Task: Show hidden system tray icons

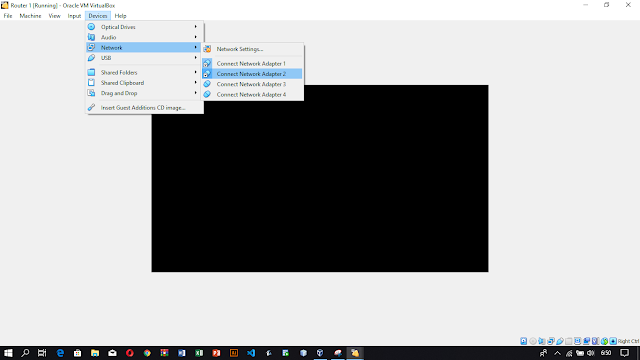Action: click(557, 353)
